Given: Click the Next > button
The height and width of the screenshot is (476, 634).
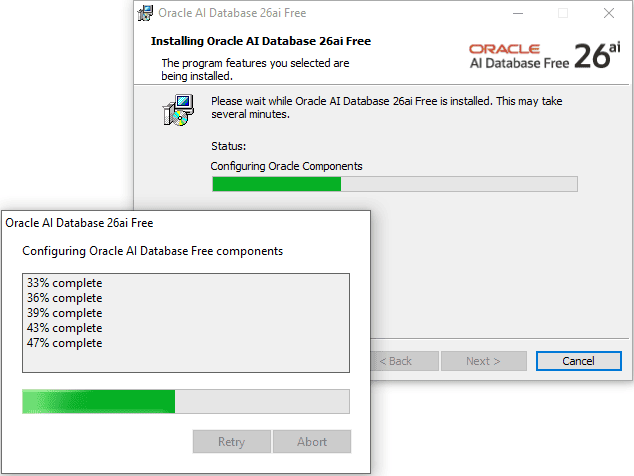Looking at the screenshot, I should pyautogui.click(x=483, y=361).
